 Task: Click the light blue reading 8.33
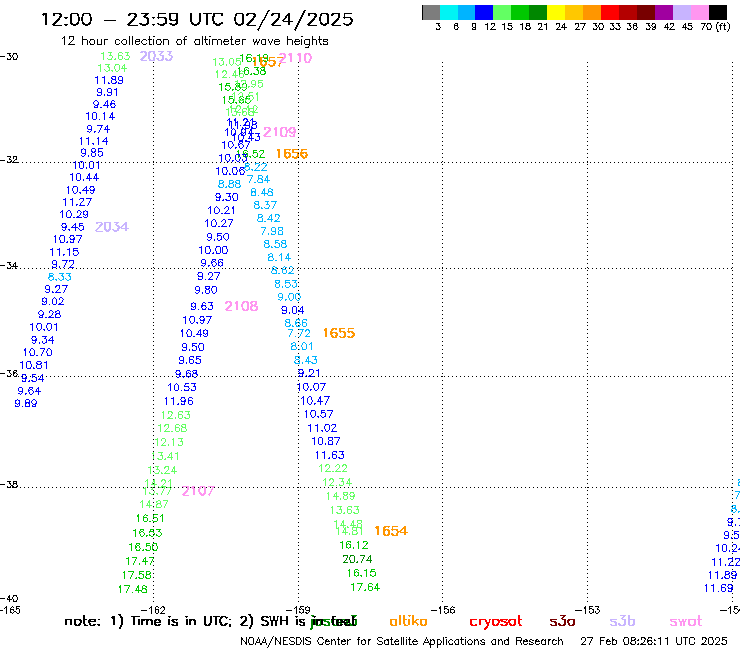tap(60, 277)
